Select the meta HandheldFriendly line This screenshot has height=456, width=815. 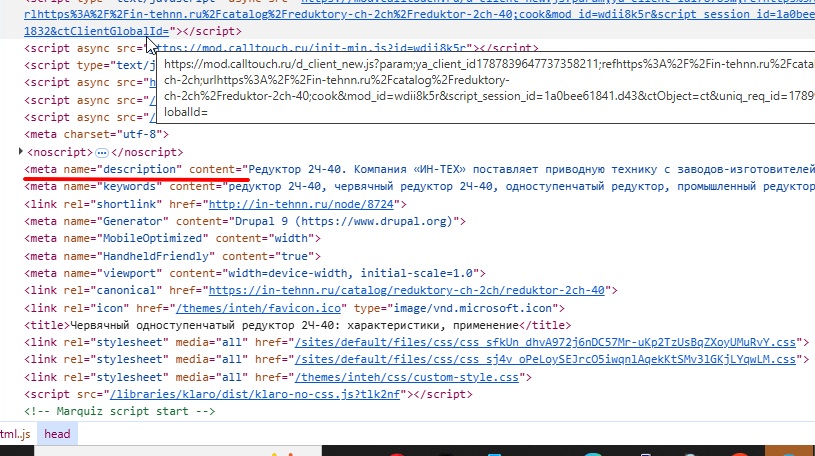(172, 256)
